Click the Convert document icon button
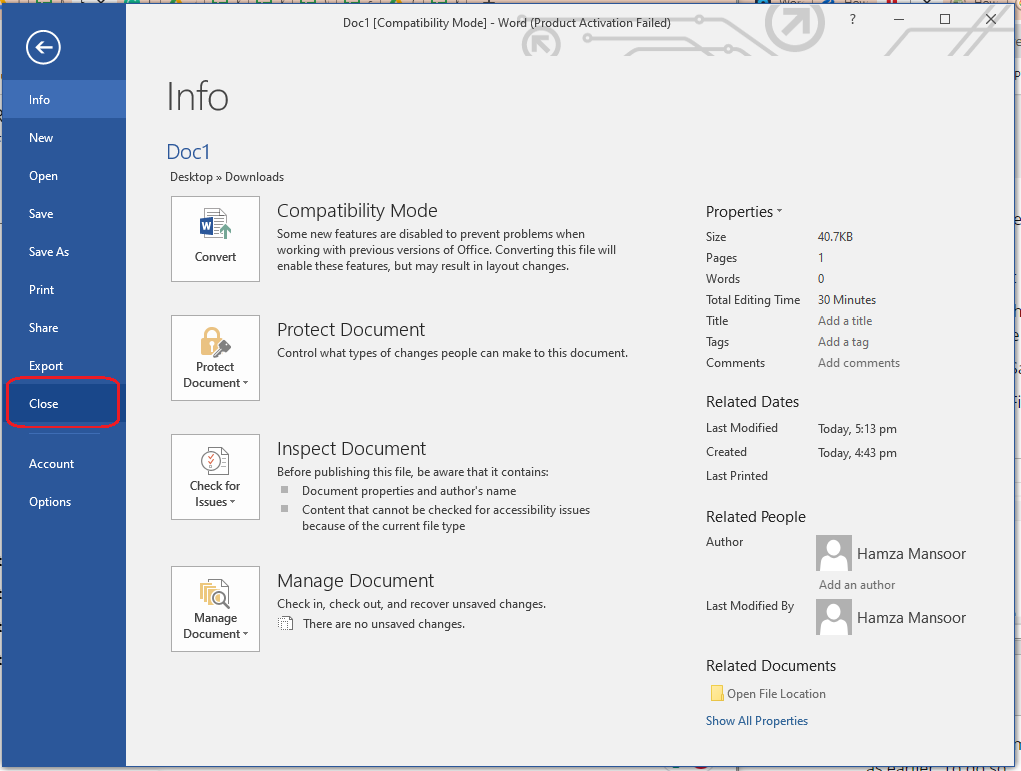This screenshot has height=771, width=1021. point(216,239)
